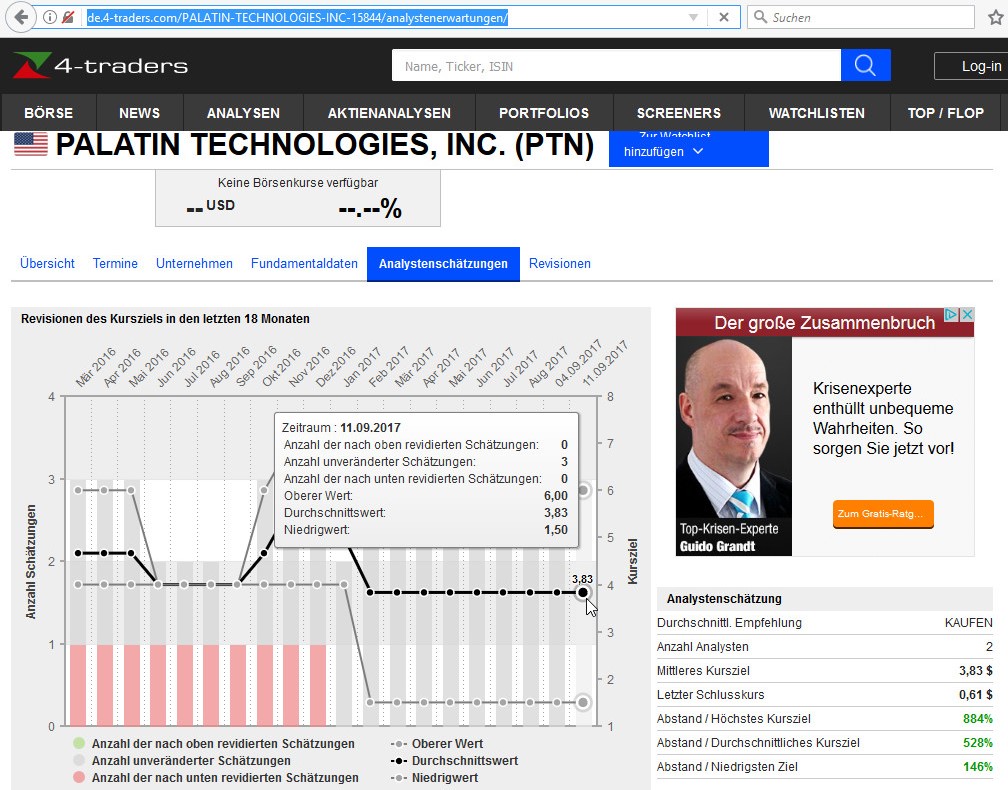Click the PALATIN TECHNOLOGIES, INC. (PTN) heading
1008x790 pixels.
click(325, 145)
